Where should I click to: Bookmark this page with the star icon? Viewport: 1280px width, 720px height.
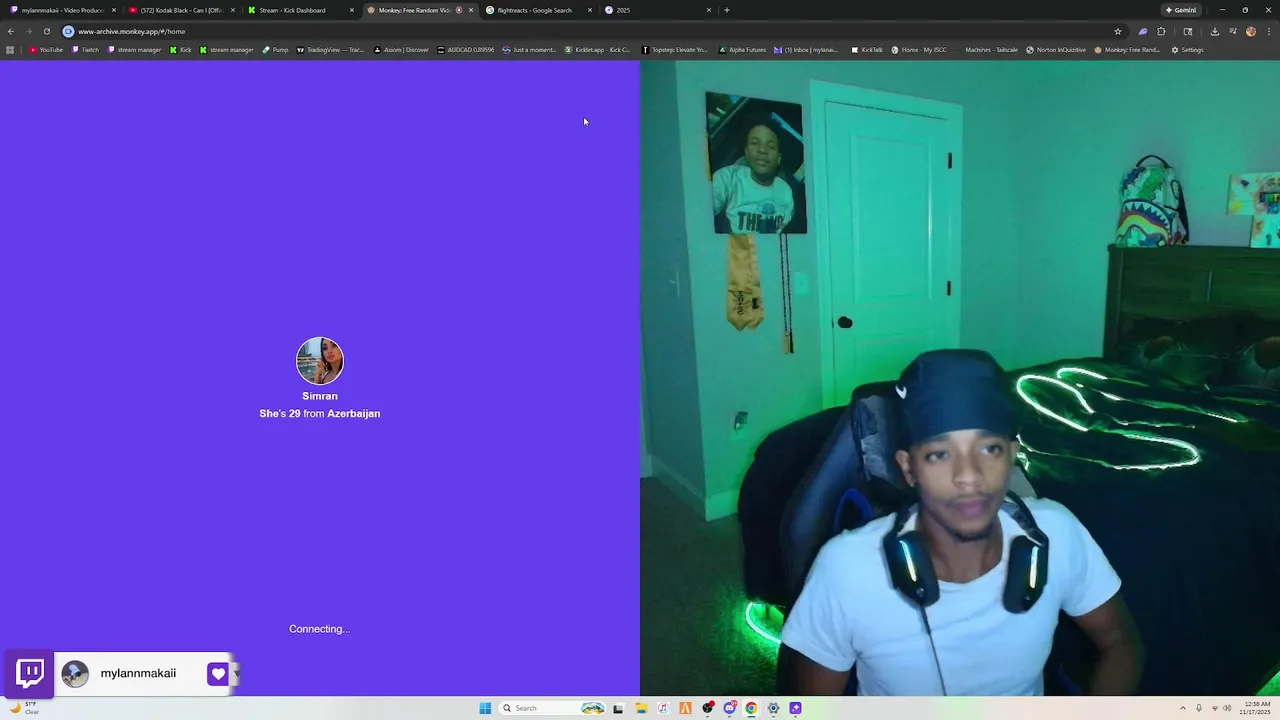click(x=1118, y=31)
